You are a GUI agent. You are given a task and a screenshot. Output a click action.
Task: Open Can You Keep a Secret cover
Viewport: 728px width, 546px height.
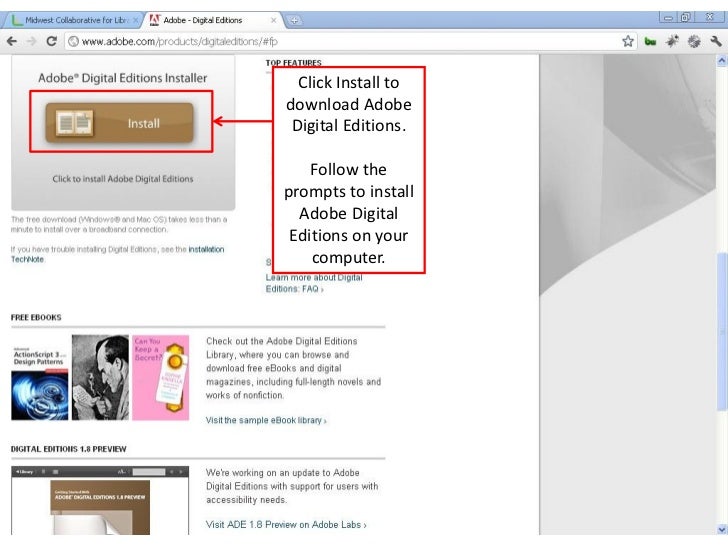[161, 377]
